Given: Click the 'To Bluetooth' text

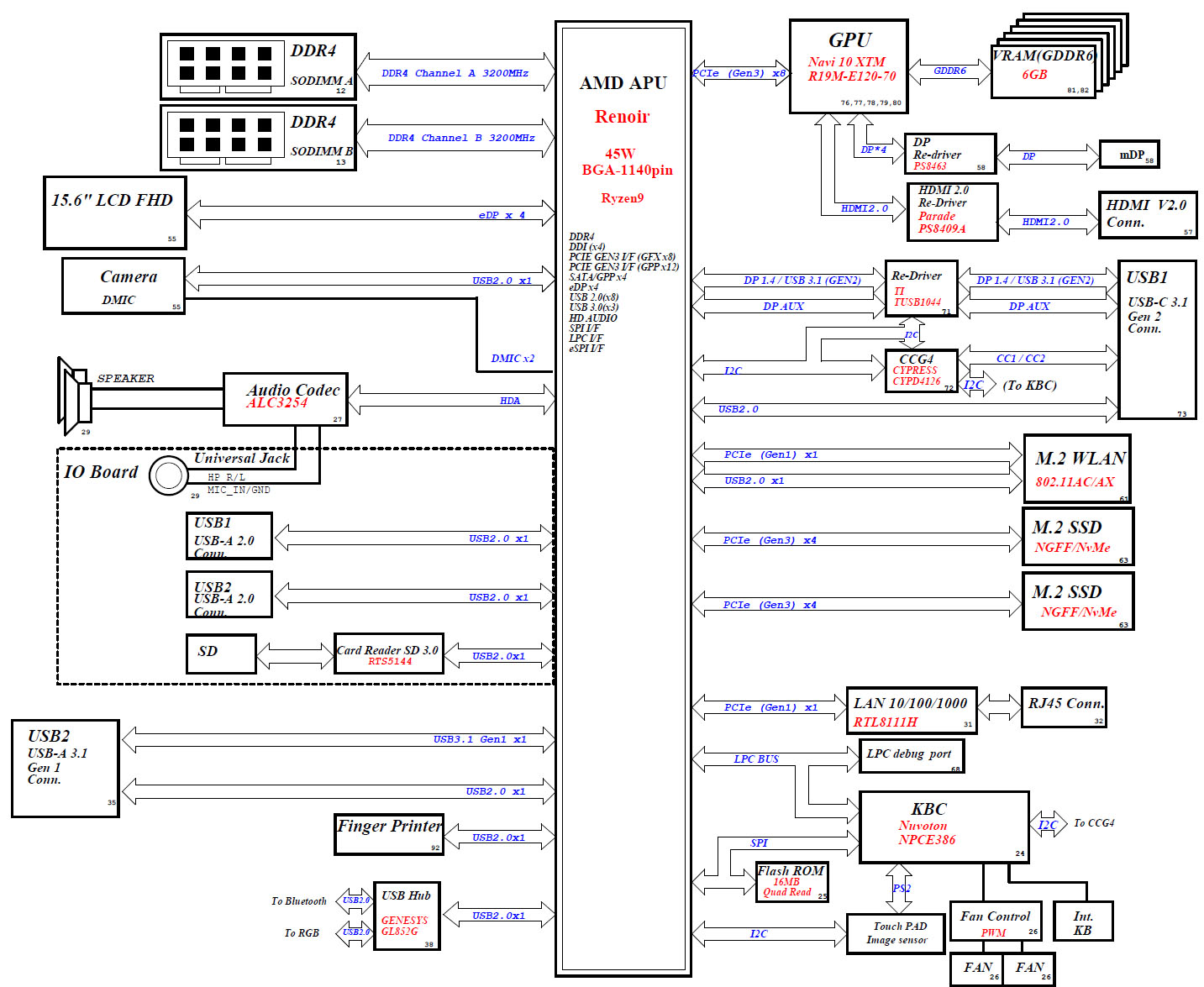Looking at the screenshot, I should pyautogui.click(x=298, y=901).
